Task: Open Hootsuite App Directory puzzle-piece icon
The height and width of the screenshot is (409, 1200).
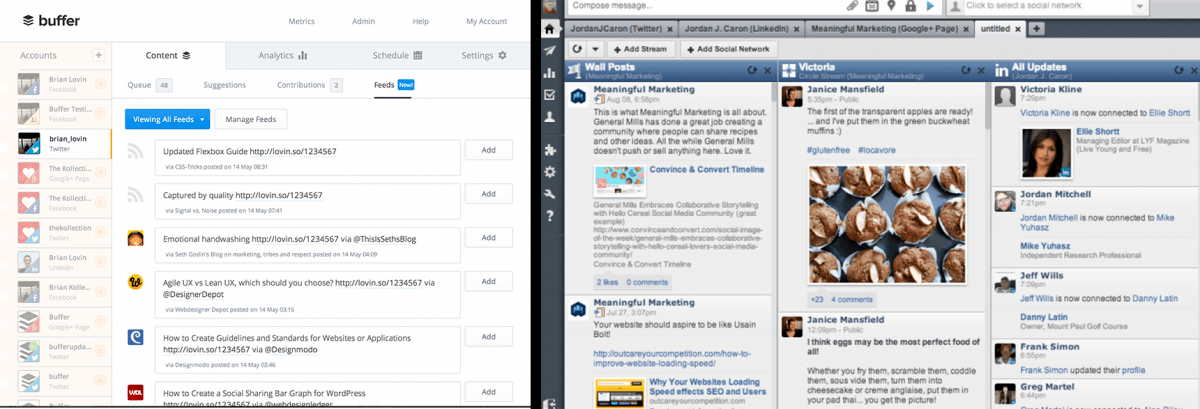Action: pyautogui.click(x=550, y=150)
